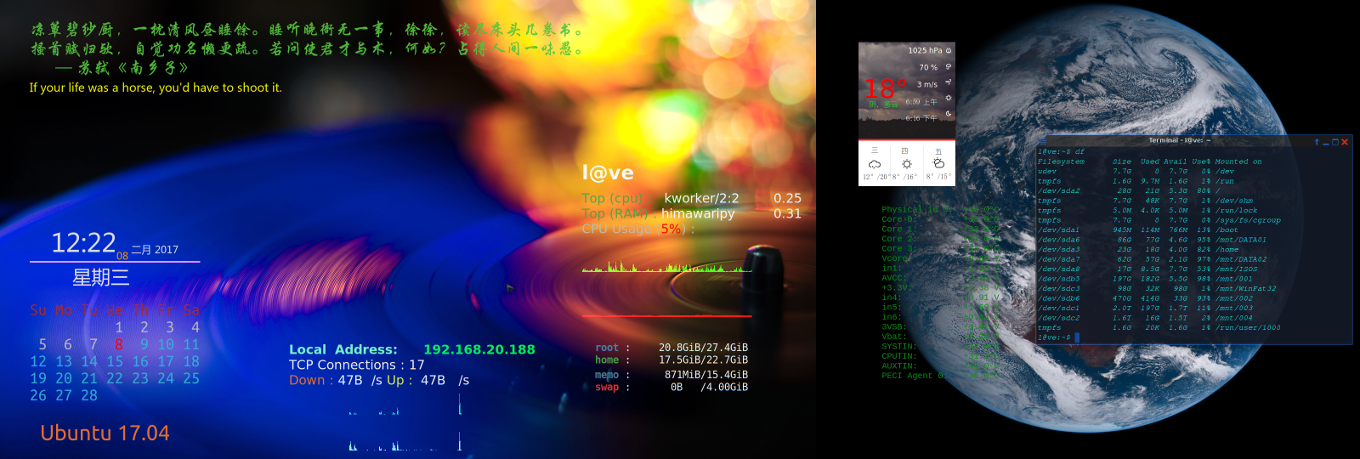Click the Terminal title bar text
1360x459 pixels.
(x=1181, y=142)
